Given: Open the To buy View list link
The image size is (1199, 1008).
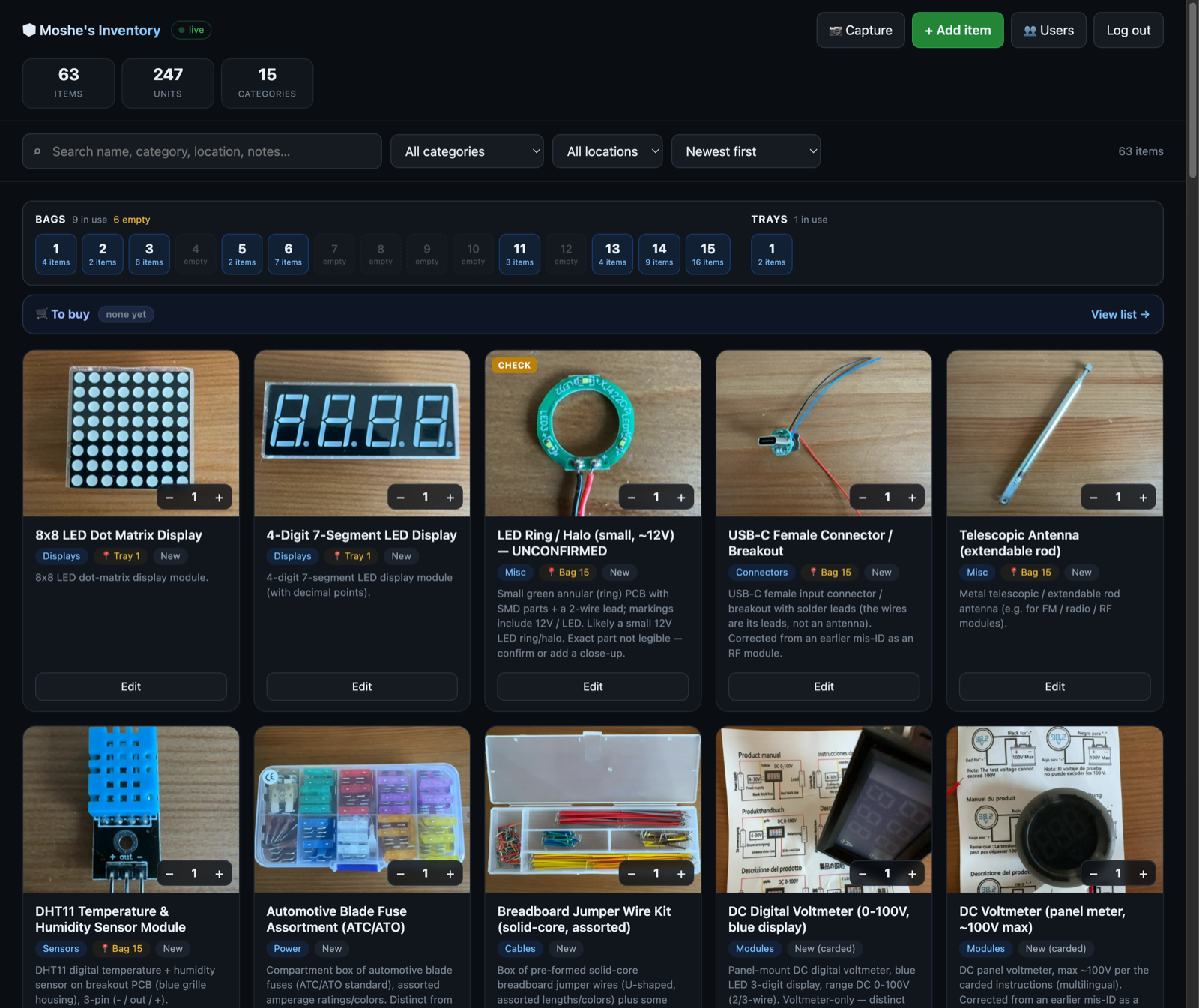Looking at the screenshot, I should (1120, 314).
